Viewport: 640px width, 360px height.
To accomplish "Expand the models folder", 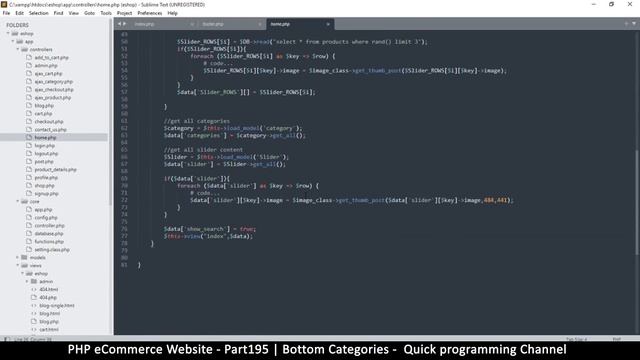I will 18,258.
